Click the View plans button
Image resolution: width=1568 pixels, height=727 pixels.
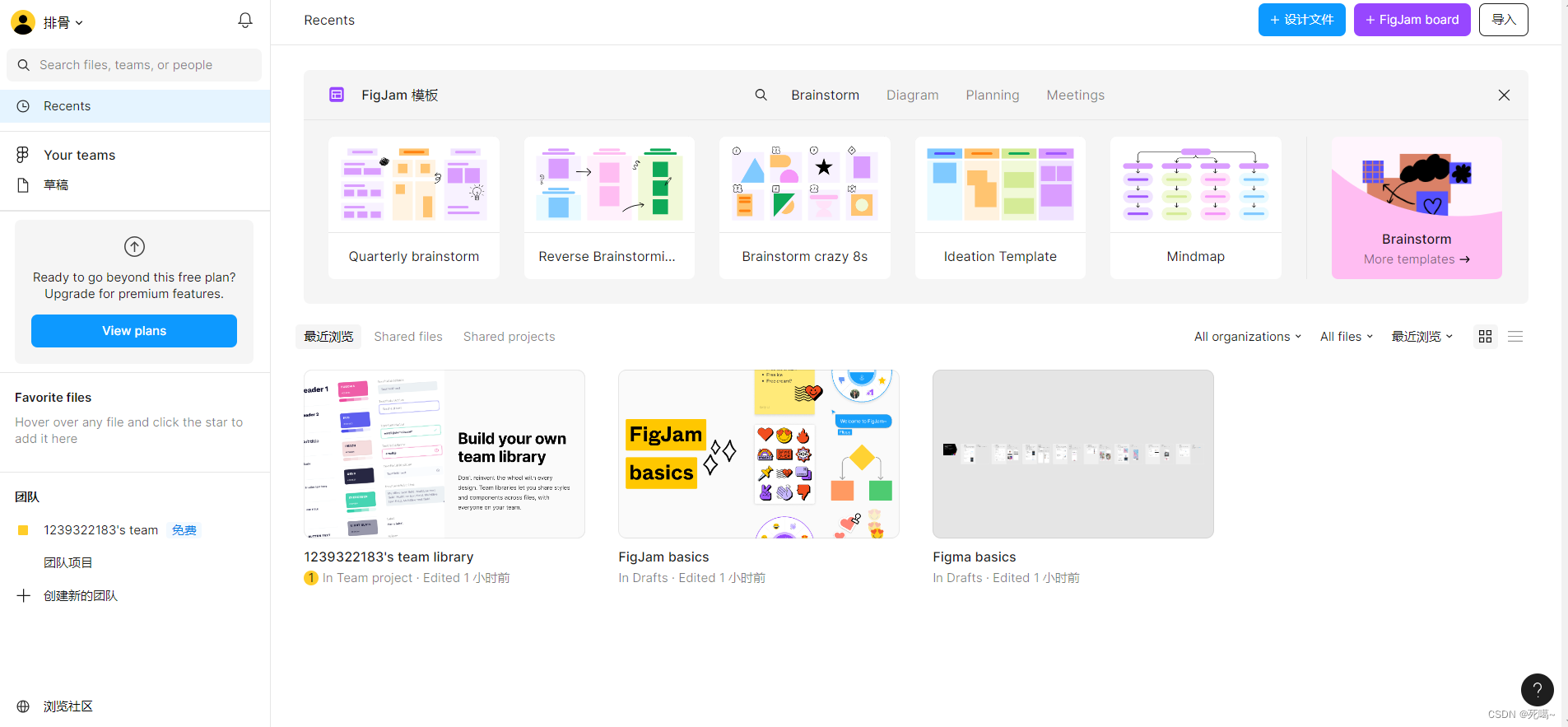tap(134, 331)
